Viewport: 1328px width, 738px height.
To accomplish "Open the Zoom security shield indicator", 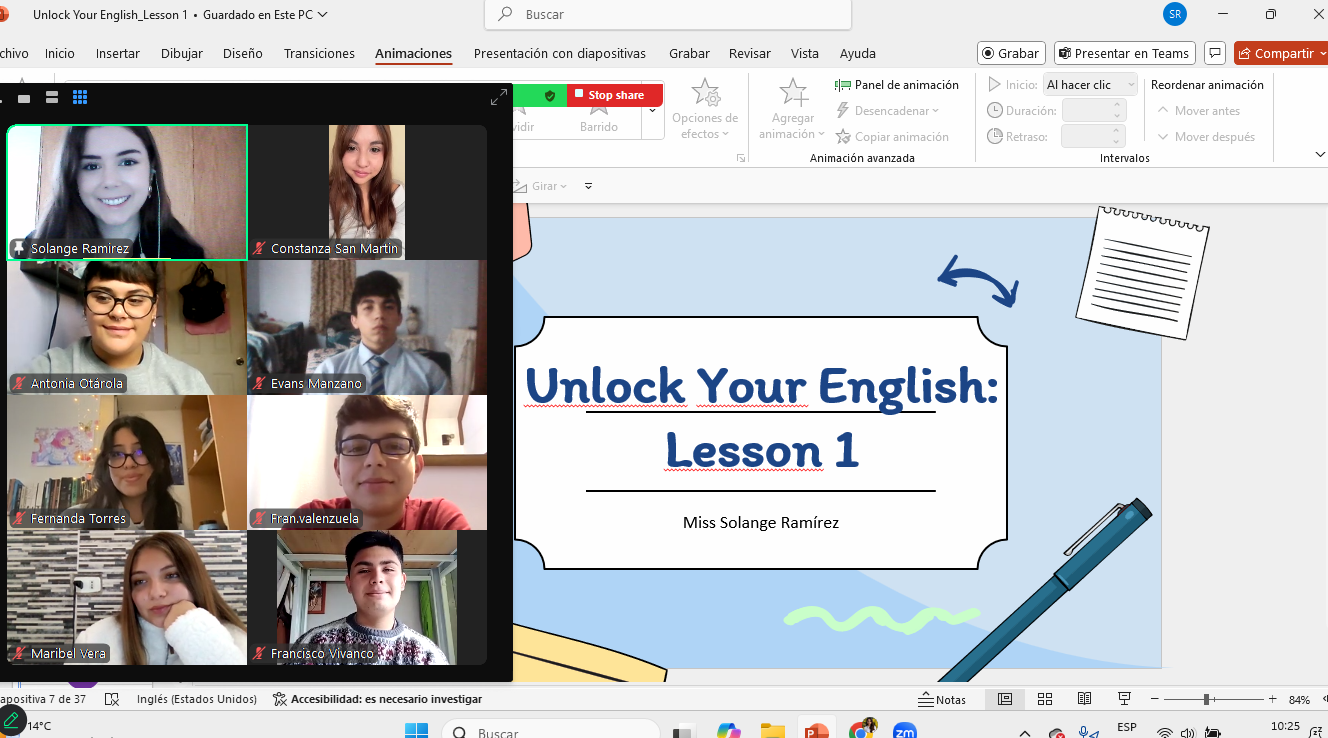I will [550, 95].
